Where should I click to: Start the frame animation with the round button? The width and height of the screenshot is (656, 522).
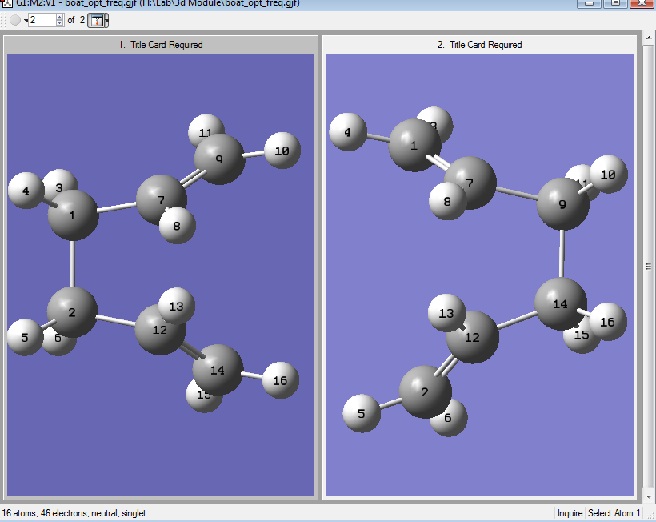[x=15, y=20]
